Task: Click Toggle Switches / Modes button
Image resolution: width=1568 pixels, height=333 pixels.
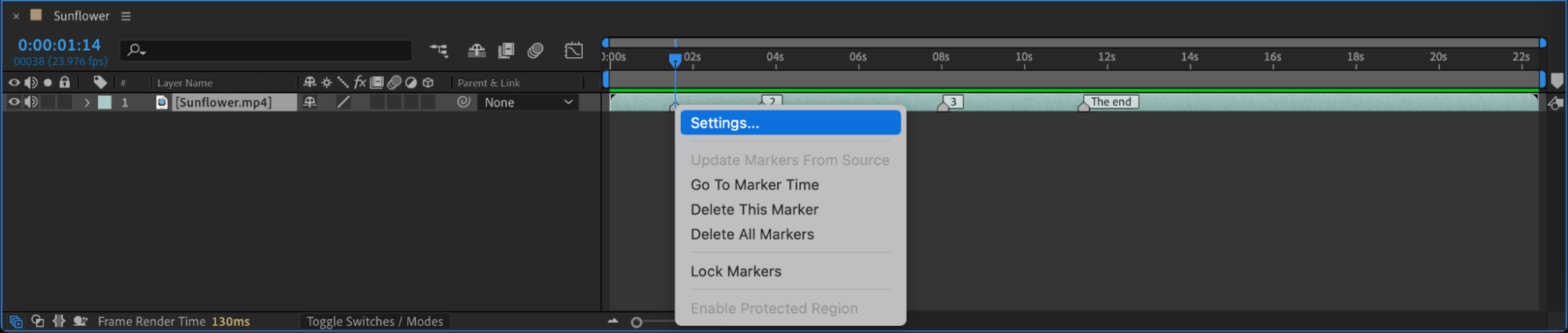Action: click(x=374, y=321)
